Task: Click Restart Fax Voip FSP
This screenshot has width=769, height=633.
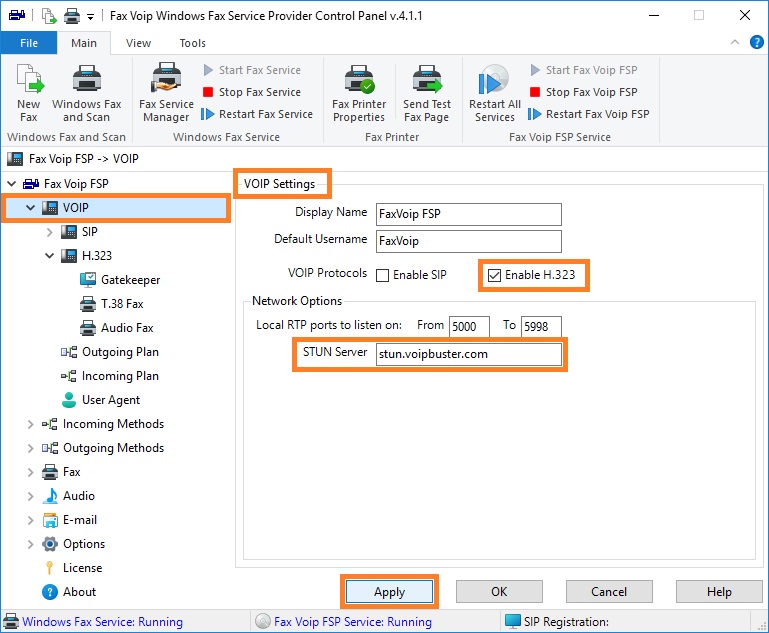Action: (x=589, y=114)
